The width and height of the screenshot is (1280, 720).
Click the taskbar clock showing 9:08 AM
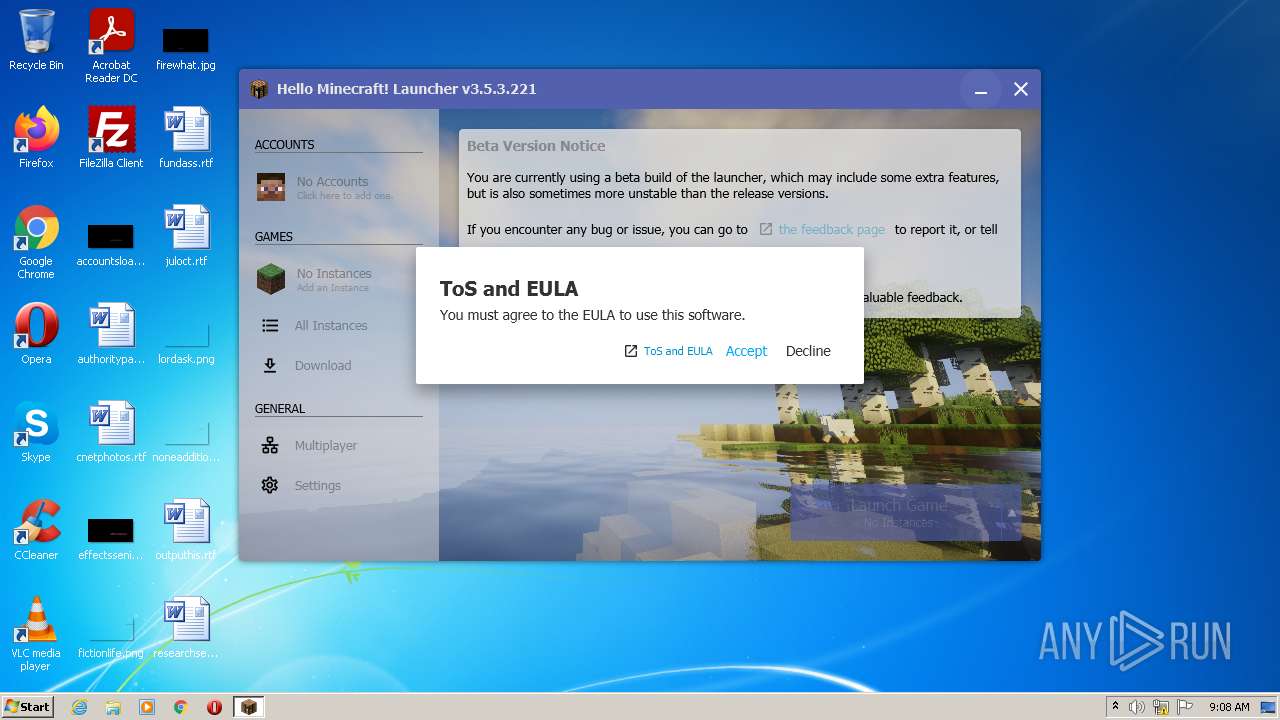point(1229,707)
